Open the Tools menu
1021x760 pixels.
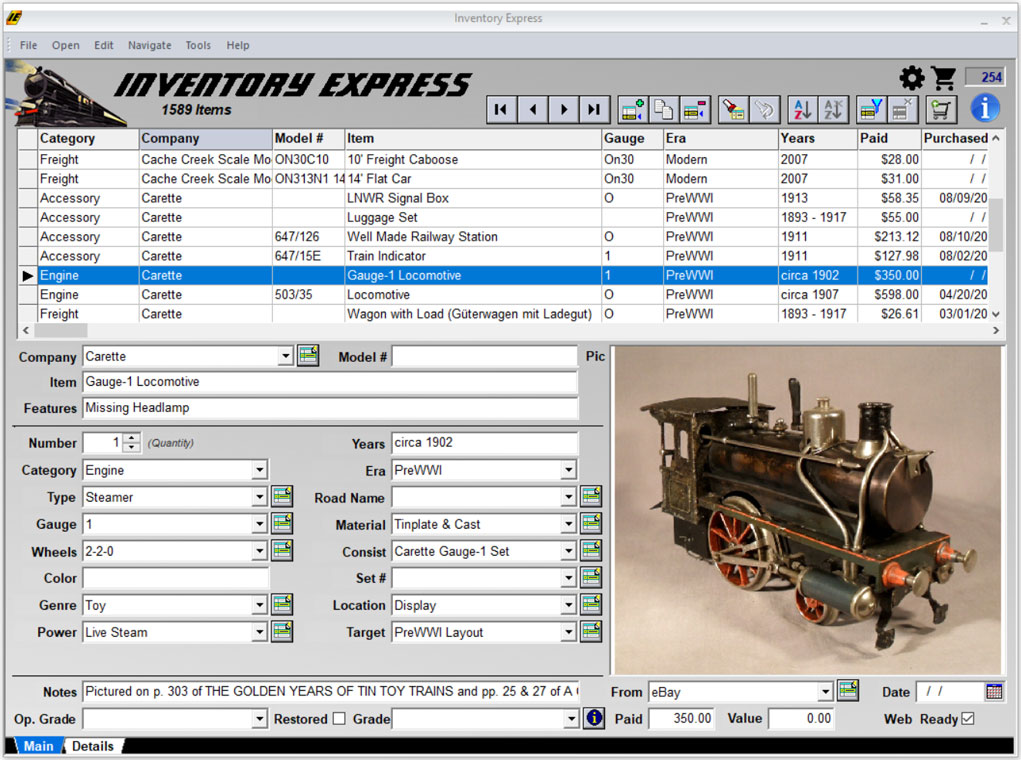point(197,45)
